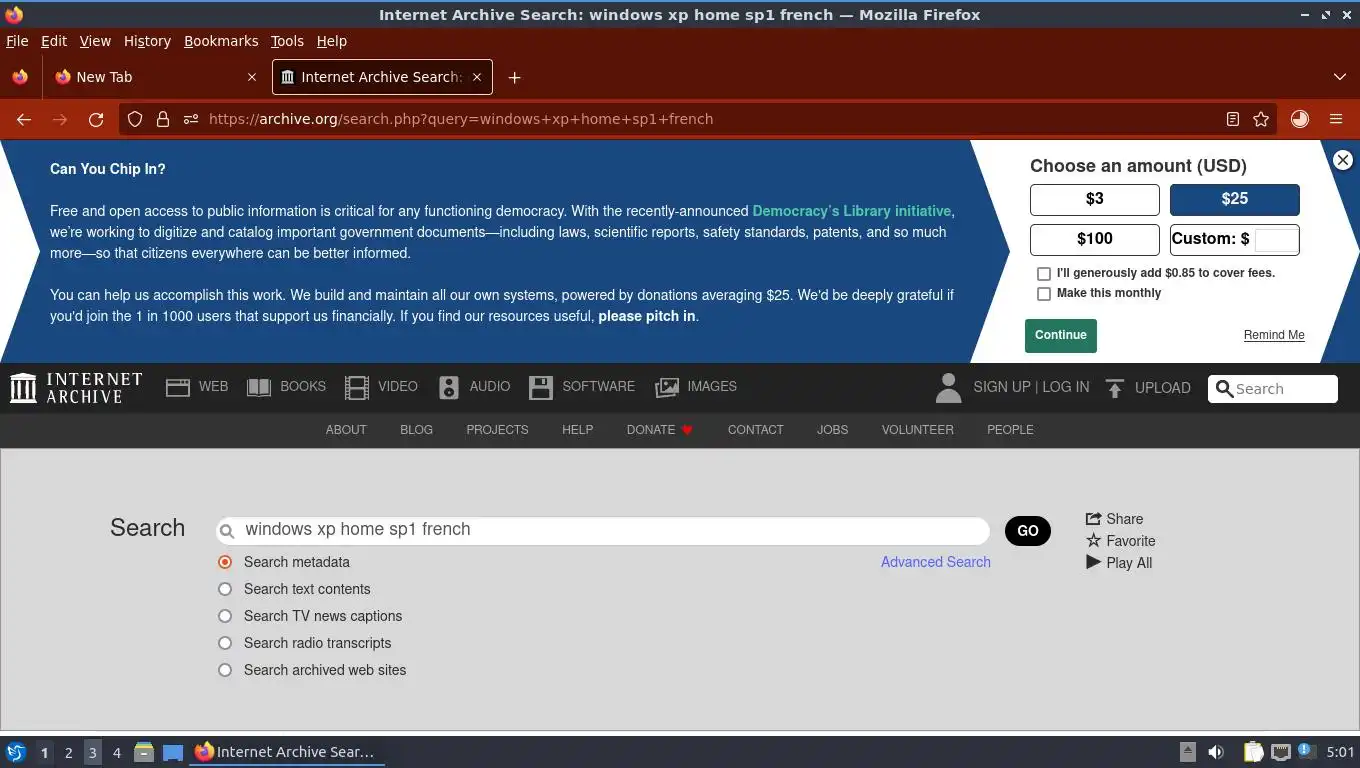Open the Bookmarks menu
The image size is (1360, 768).
click(221, 41)
